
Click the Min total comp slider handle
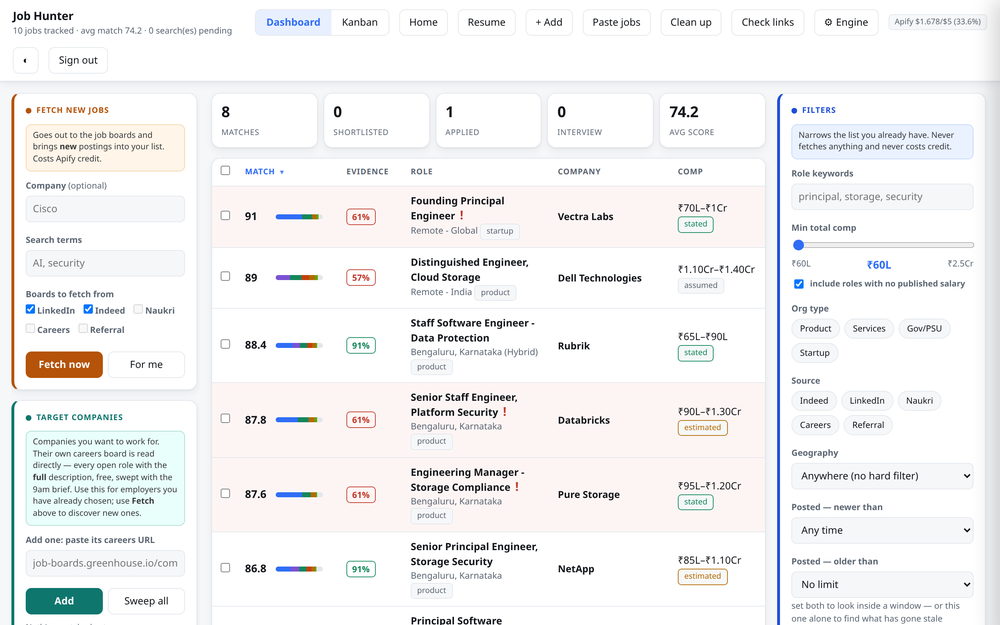point(798,245)
